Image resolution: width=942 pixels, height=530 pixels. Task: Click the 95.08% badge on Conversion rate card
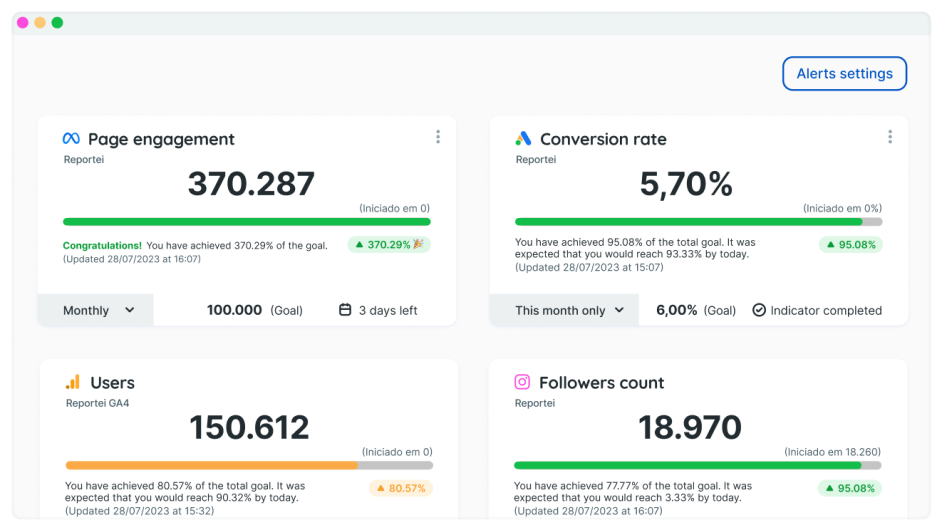click(x=851, y=244)
